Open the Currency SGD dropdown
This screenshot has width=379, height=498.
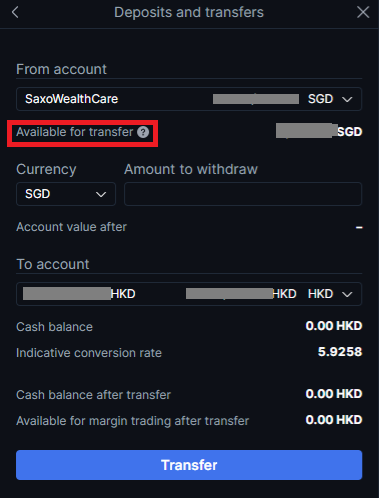(66, 194)
